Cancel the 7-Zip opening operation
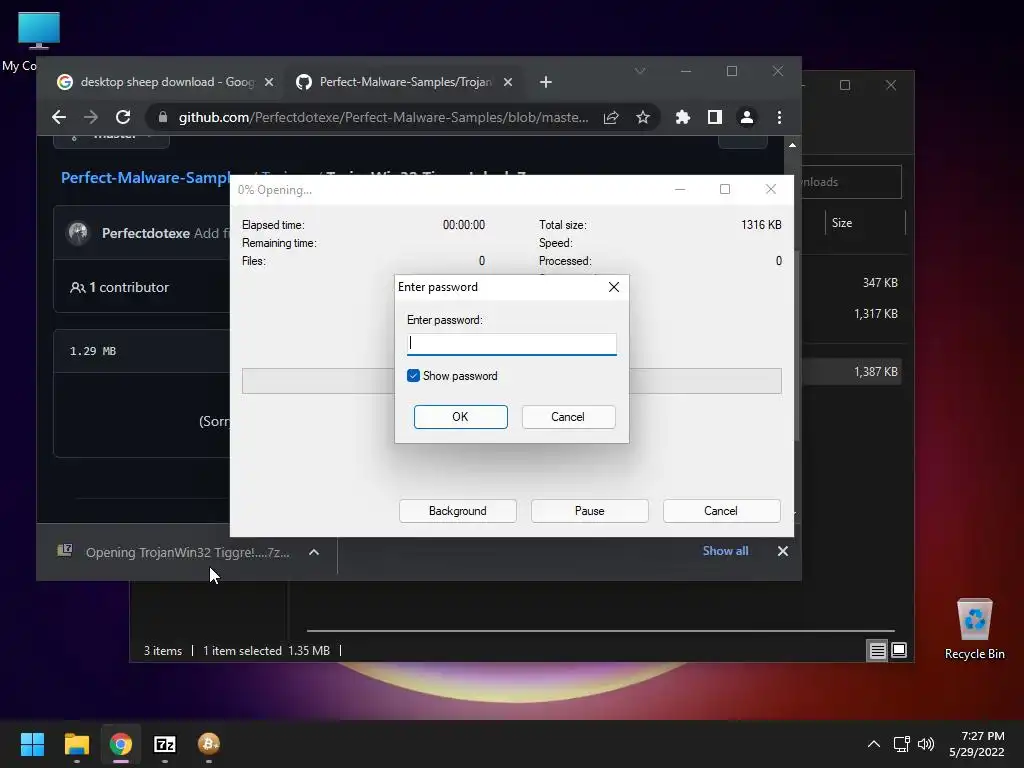This screenshot has width=1024, height=768. point(721,511)
